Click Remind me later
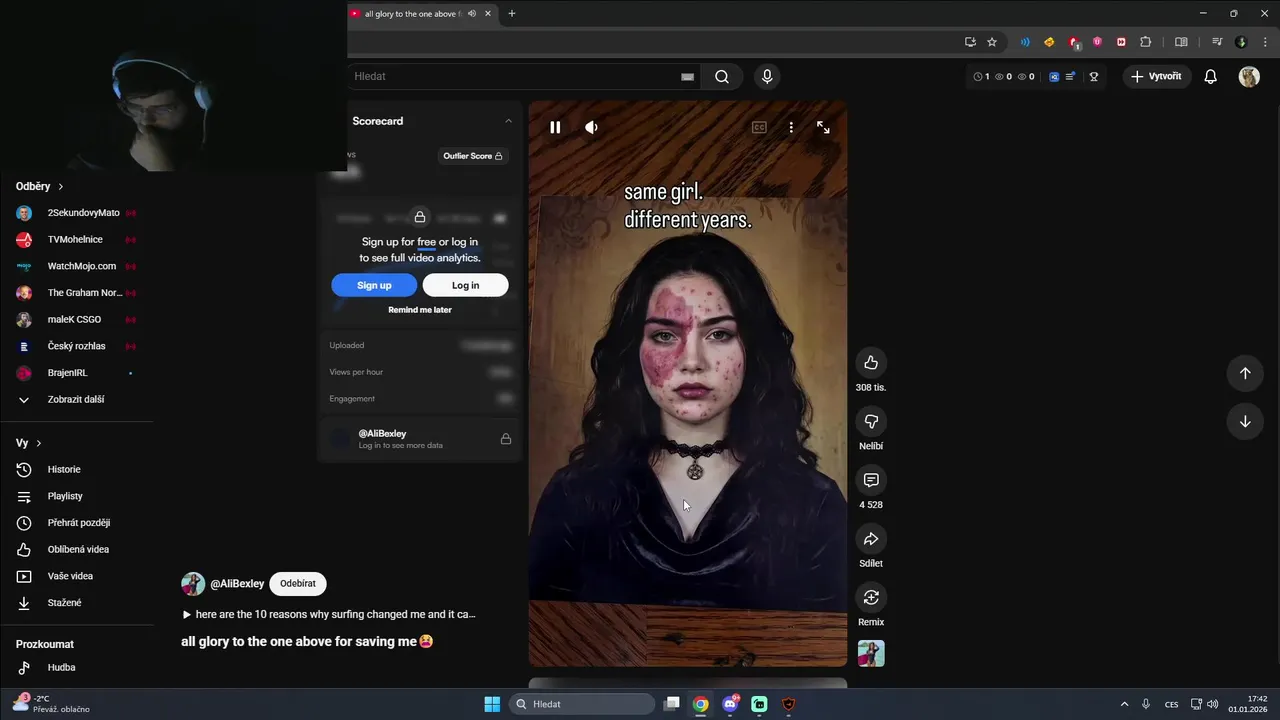This screenshot has width=1280, height=720. (x=420, y=310)
